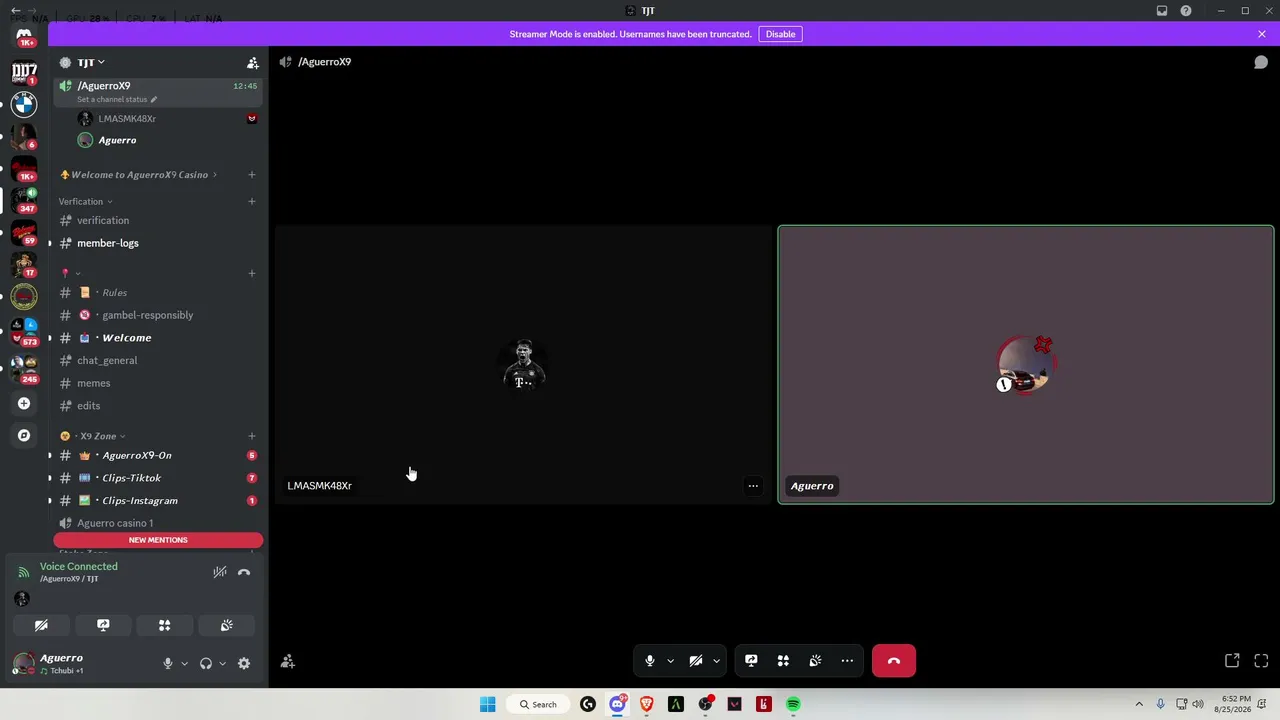
Task: Start an activity from the sidebar panel
Action: click(x=165, y=625)
